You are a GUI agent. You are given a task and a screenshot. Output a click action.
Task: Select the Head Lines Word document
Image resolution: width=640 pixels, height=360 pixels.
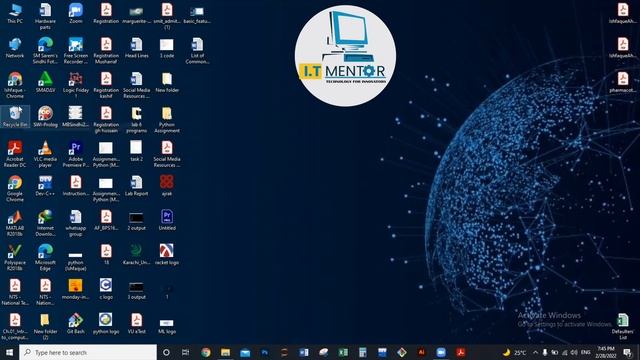[137, 48]
